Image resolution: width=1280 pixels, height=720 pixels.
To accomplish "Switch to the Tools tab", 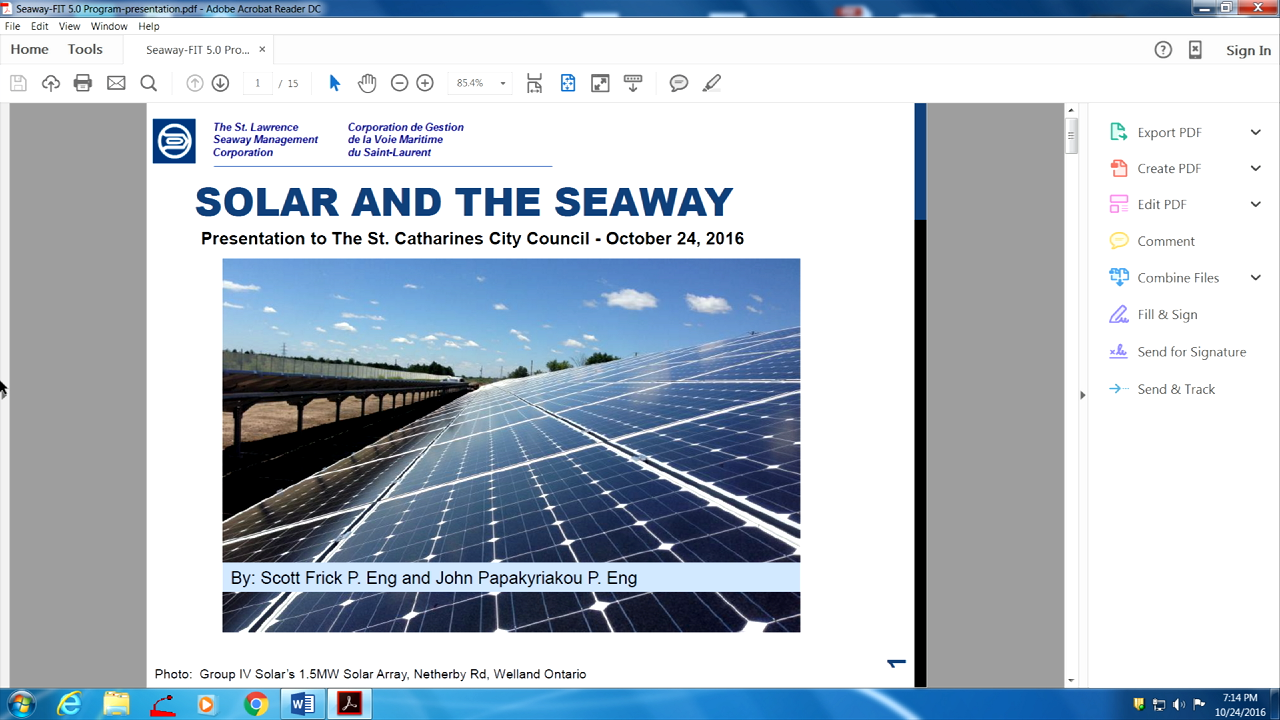I will click(x=85, y=49).
